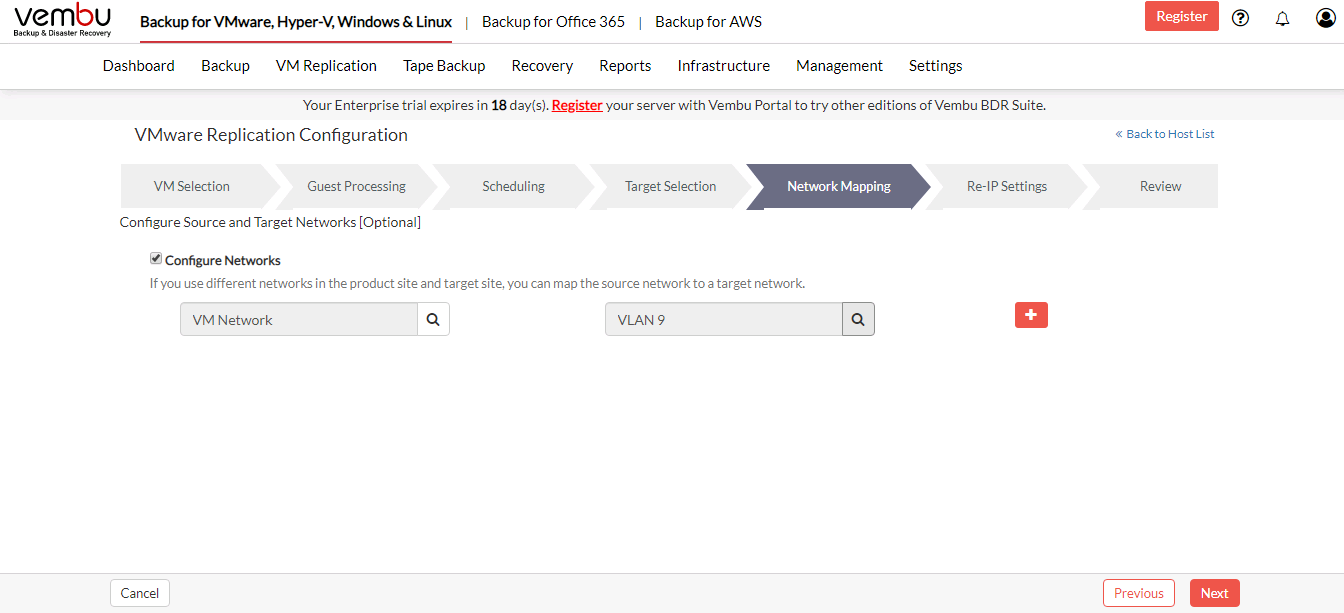Screen dimensions: 1344x613
Task: Proceed with the Next button
Action: point(1215,593)
